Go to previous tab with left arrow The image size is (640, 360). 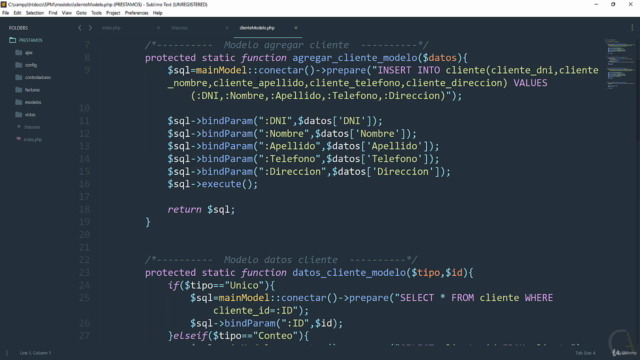pos(80,28)
